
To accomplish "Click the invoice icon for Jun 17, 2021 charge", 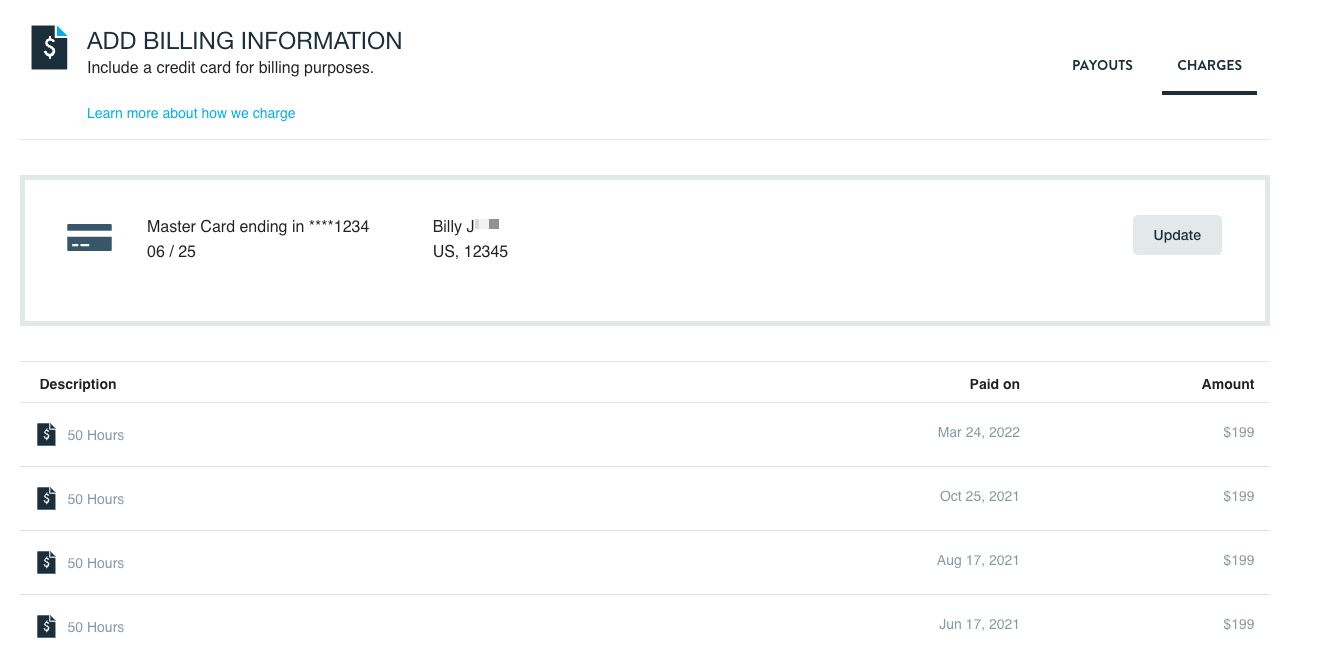I will [46, 626].
